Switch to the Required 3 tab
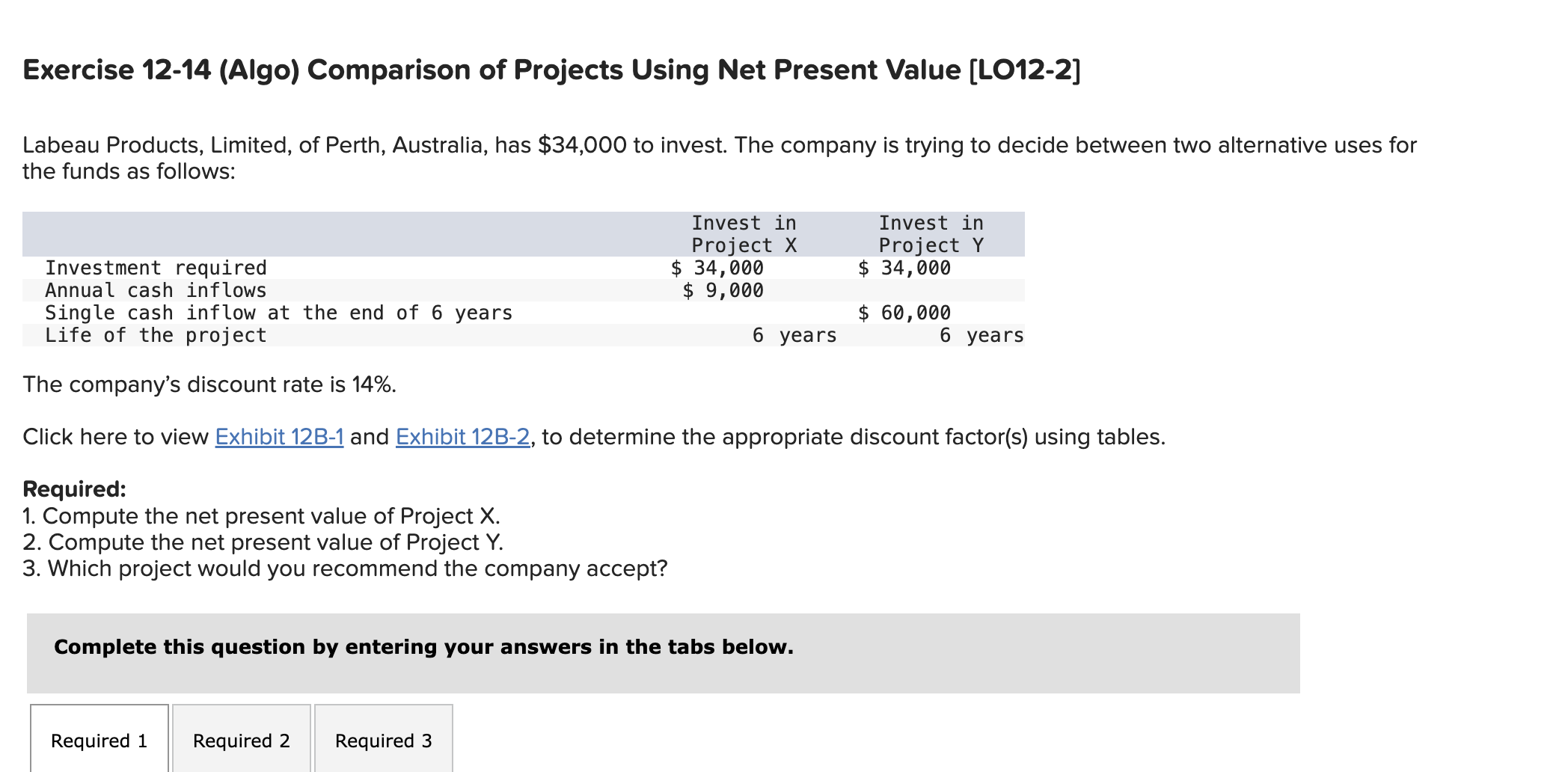 383,740
